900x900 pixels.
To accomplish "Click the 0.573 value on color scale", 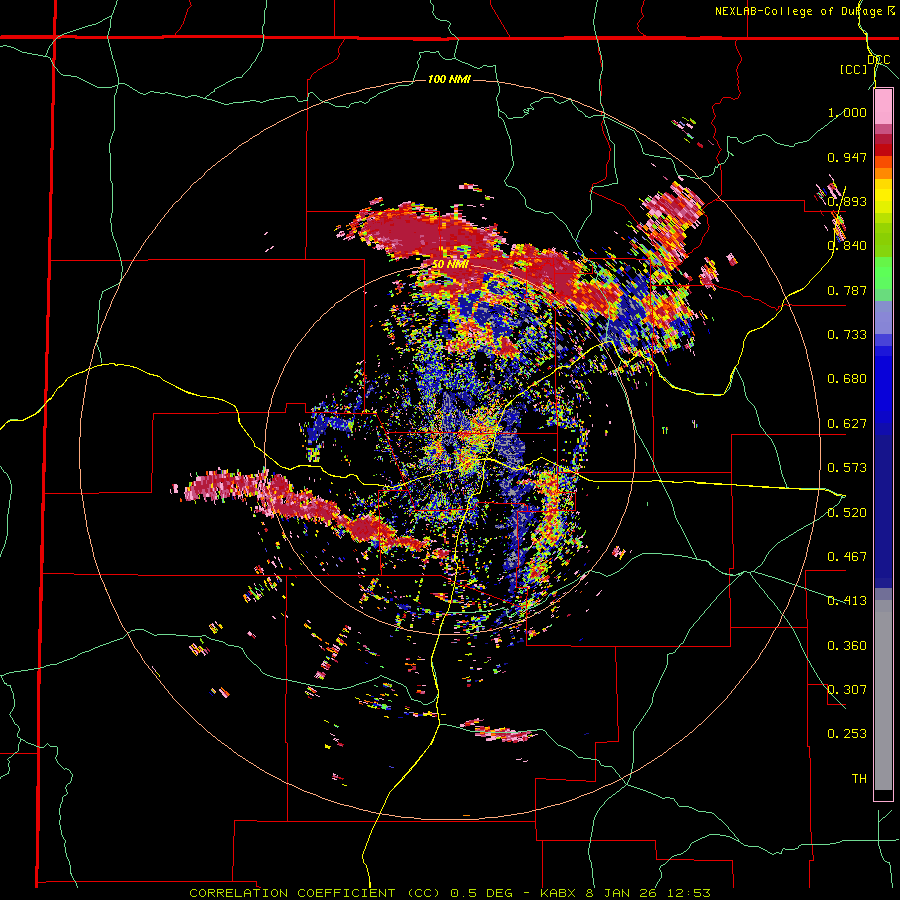I will pos(847,468).
